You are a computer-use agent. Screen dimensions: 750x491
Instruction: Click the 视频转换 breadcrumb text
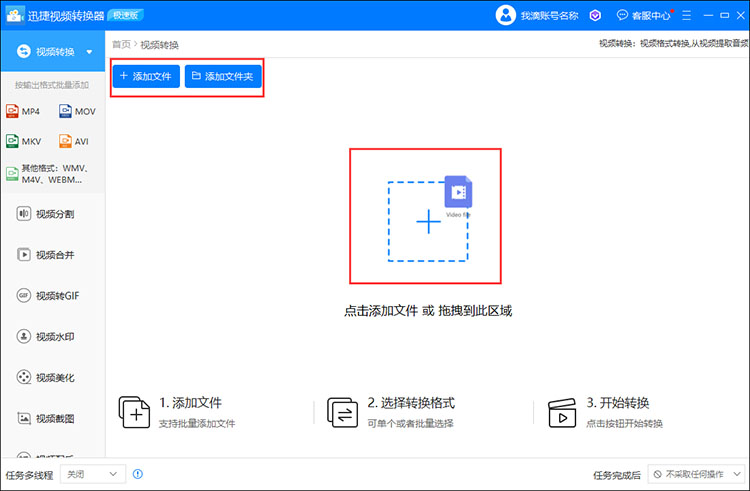[x=159, y=45]
